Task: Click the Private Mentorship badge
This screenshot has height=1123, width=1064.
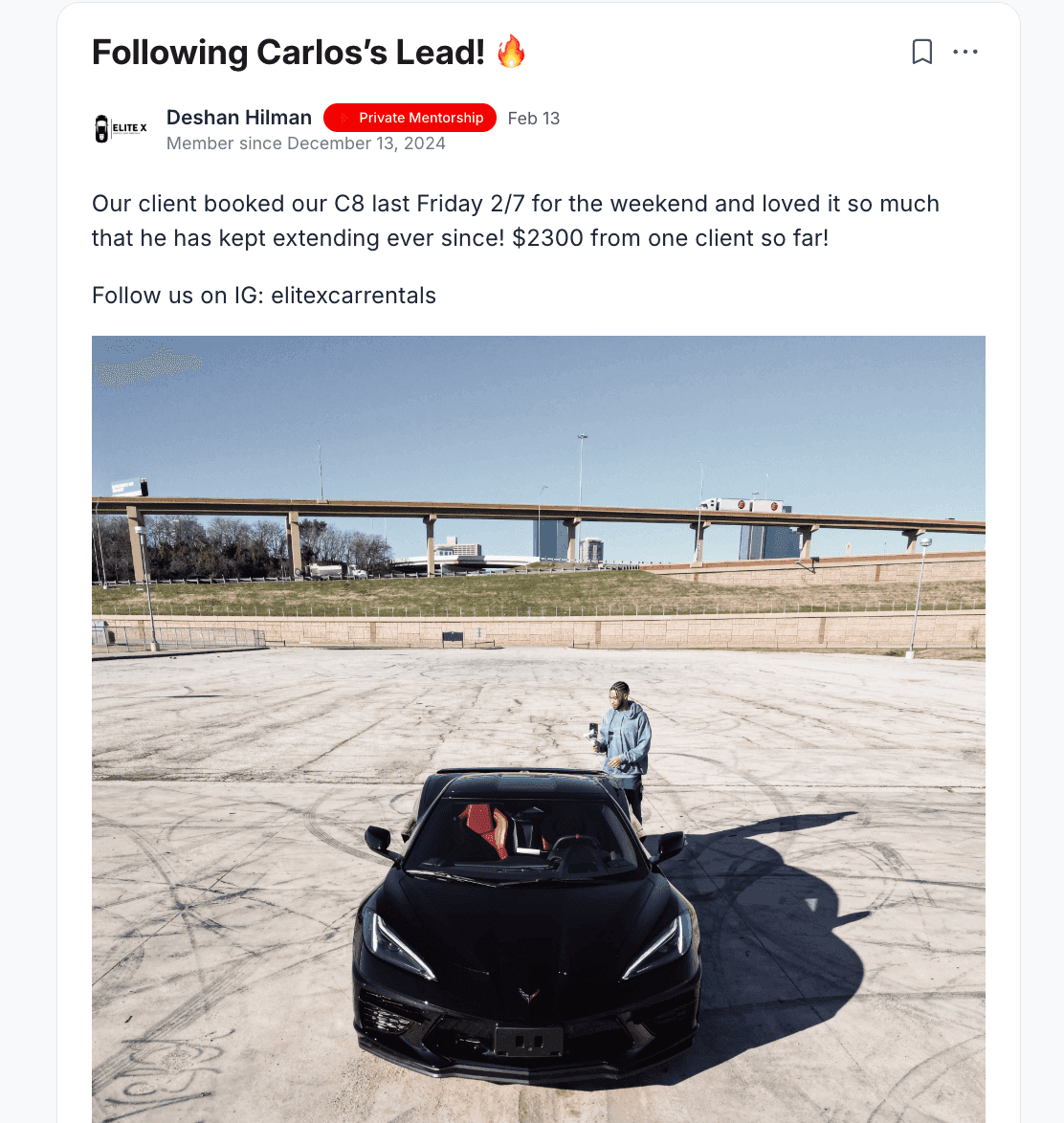Action: pyautogui.click(x=410, y=118)
